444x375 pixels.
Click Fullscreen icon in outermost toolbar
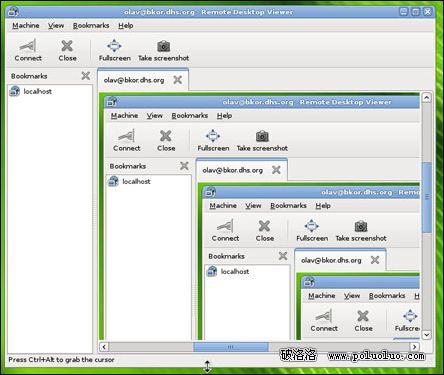click(114, 46)
